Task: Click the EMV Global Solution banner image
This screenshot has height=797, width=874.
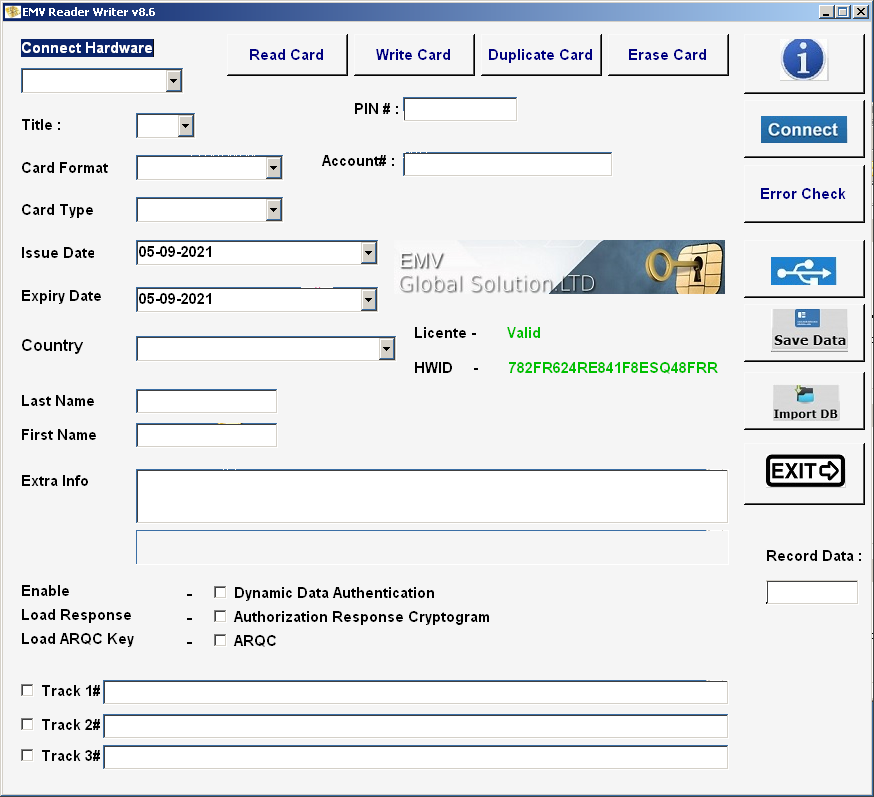Action: tap(560, 267)
